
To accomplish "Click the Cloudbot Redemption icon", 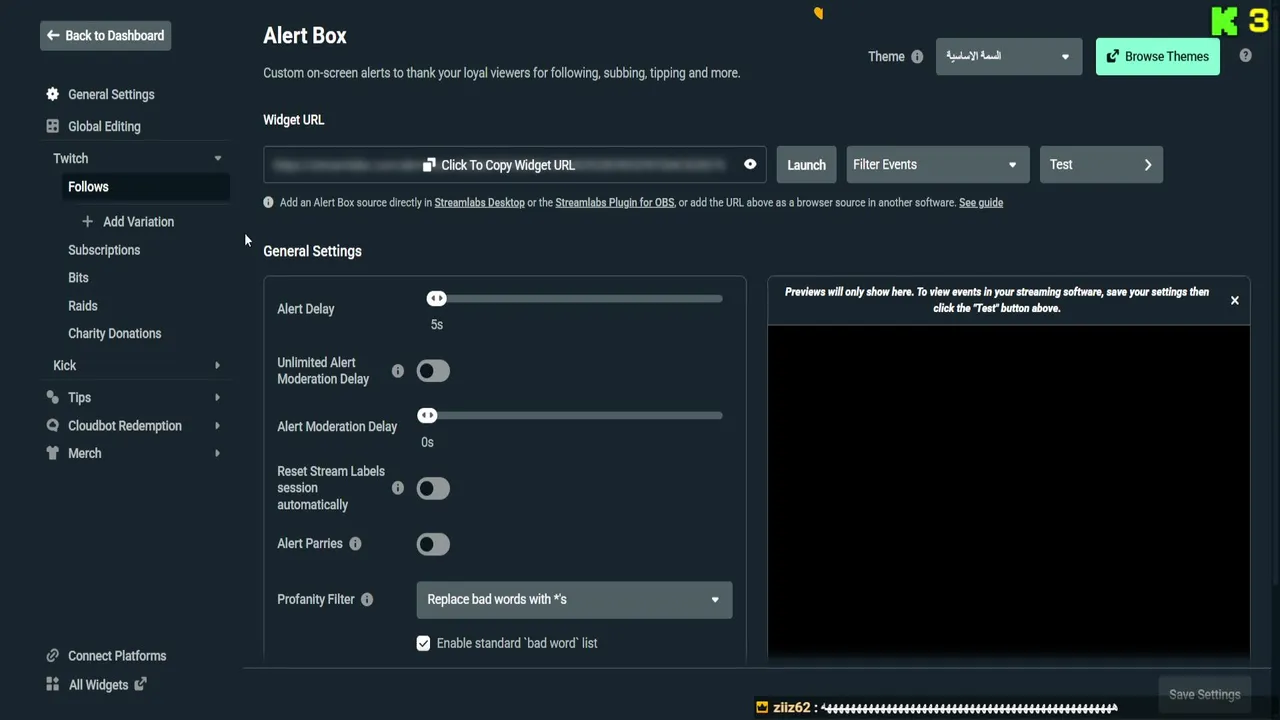I will (x=53, y=425).
